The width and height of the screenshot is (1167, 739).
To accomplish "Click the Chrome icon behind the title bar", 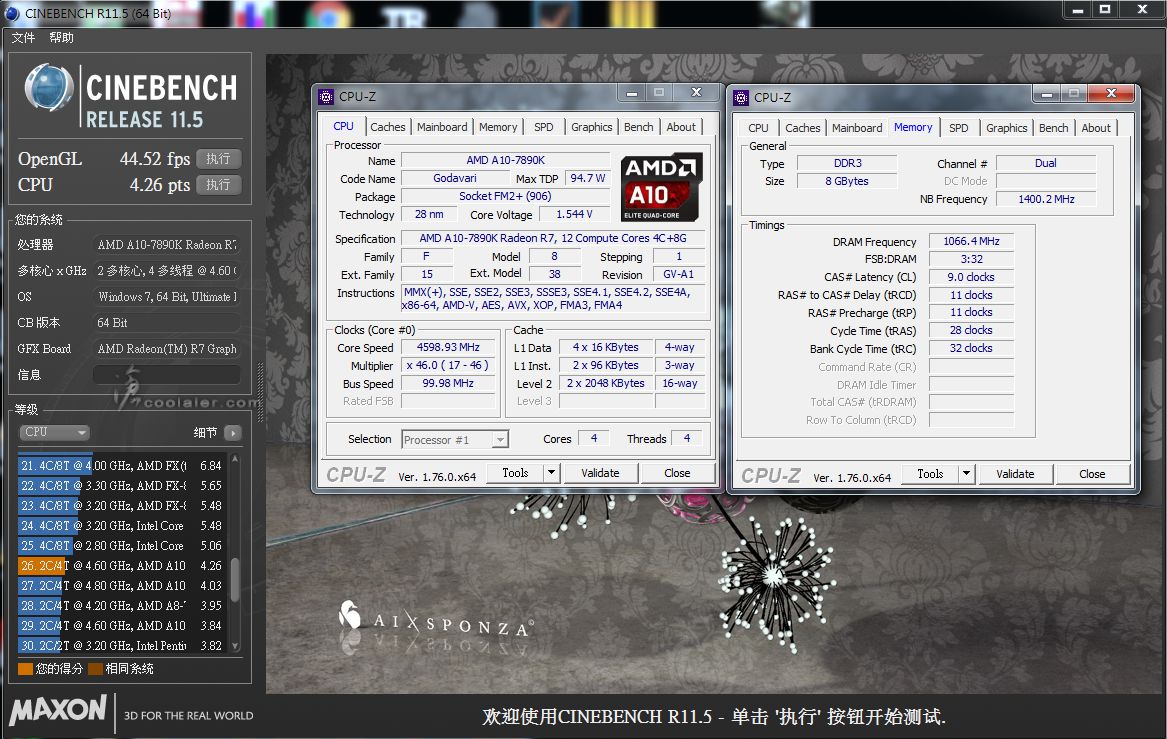I will pos(321,15).
